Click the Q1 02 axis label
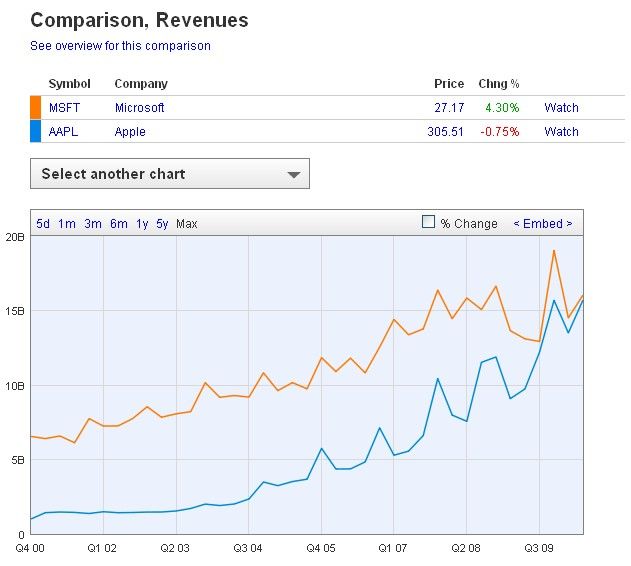 pyautogui.click(x=102, y=548)
